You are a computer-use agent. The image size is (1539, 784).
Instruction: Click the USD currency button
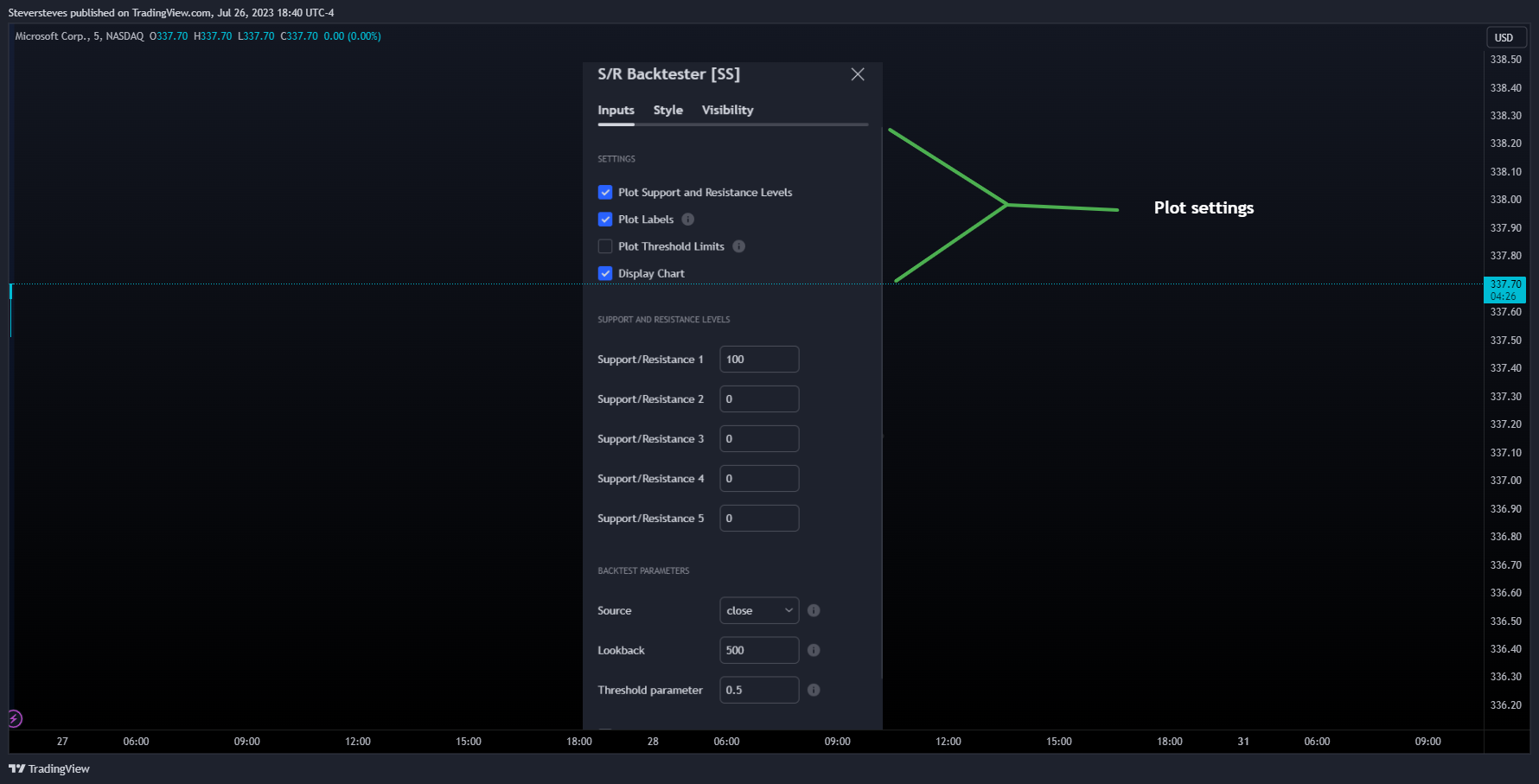coord(1505,37)
